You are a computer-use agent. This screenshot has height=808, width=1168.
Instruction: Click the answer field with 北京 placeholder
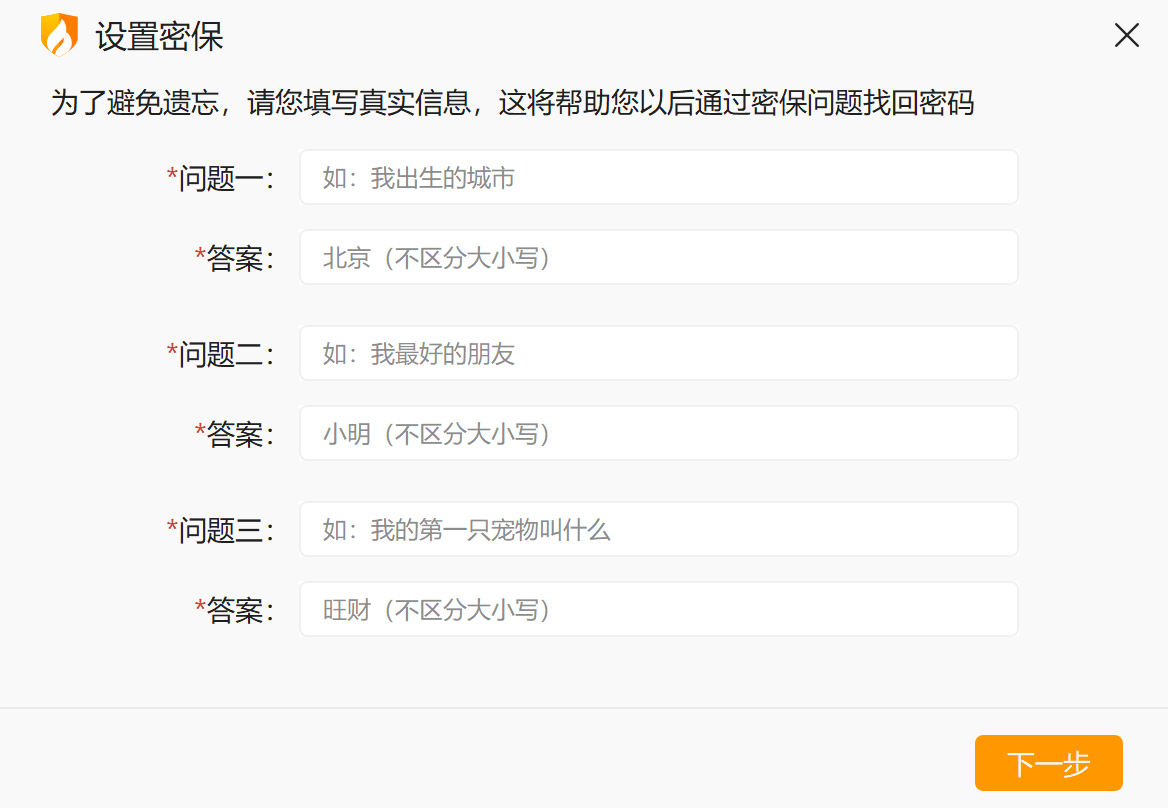[658, 258]
